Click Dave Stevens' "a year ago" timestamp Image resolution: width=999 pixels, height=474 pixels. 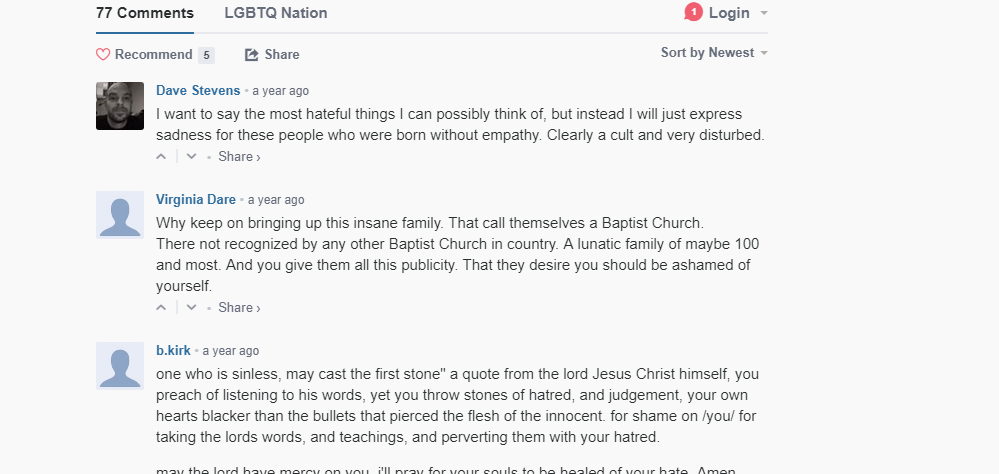(x=280, y=91)
